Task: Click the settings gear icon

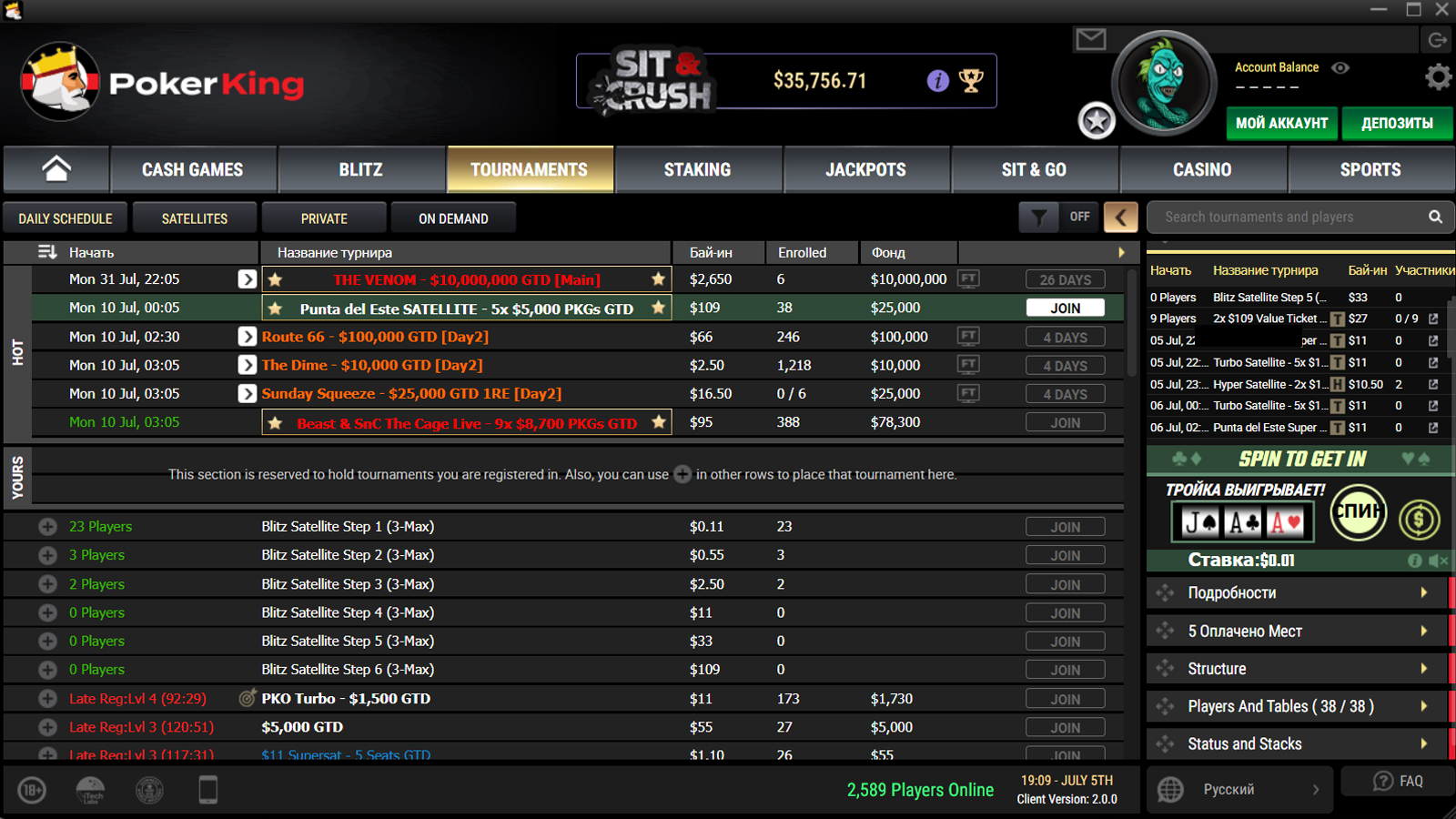Action: 1438,77
